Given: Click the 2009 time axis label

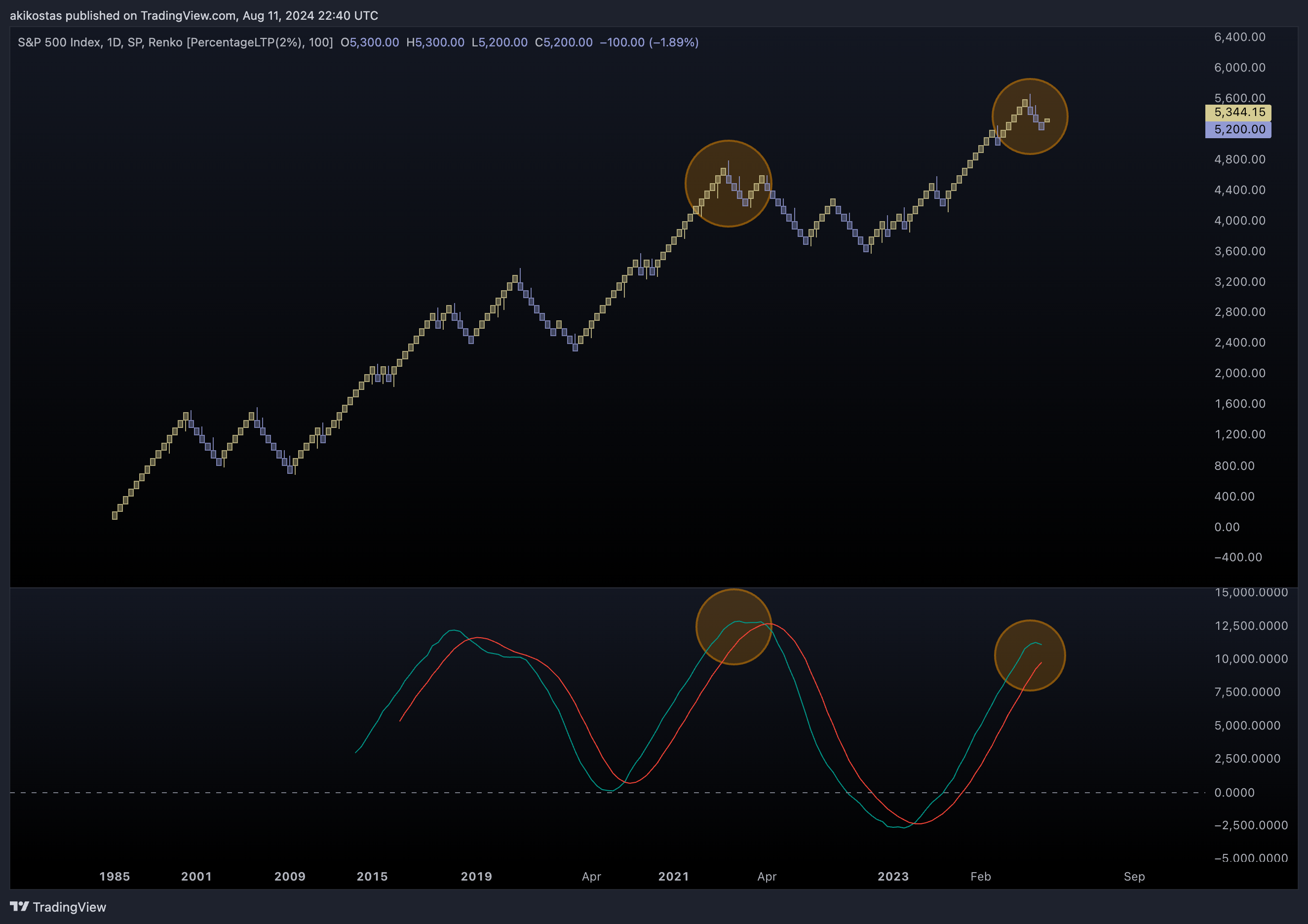Looking at the screenshot, I should point(290,877).
